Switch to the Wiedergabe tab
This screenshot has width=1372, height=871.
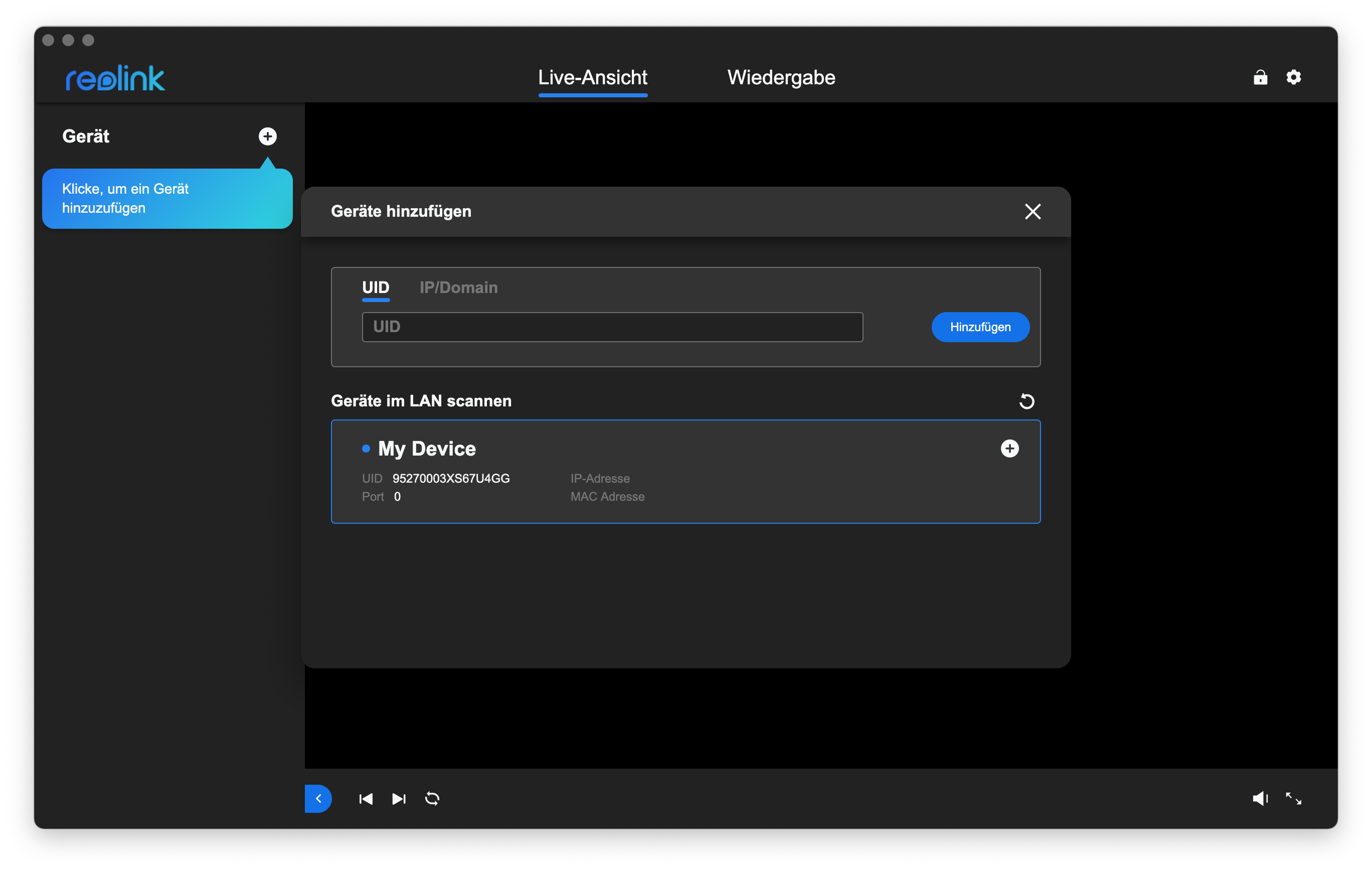(781, 78)
